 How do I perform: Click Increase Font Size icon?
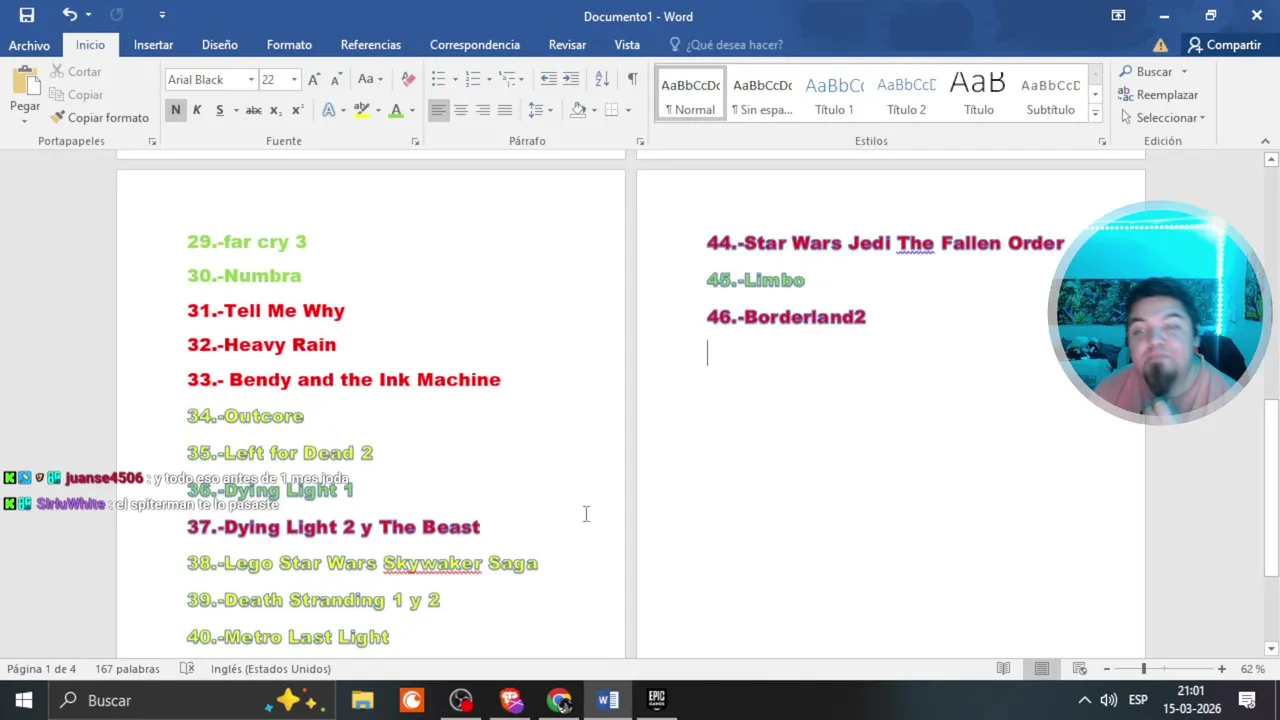[x=314, y=79]
